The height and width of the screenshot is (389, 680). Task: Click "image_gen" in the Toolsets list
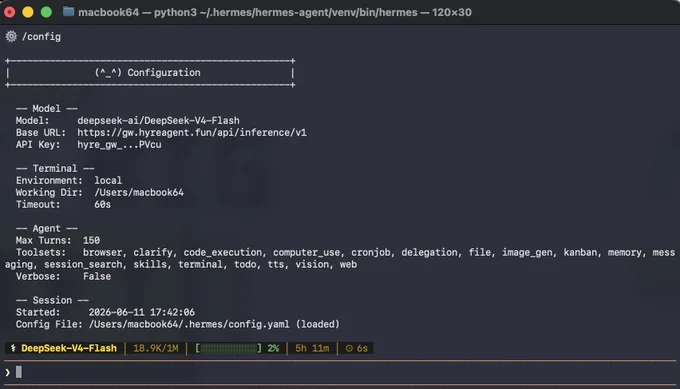[527, 252]
